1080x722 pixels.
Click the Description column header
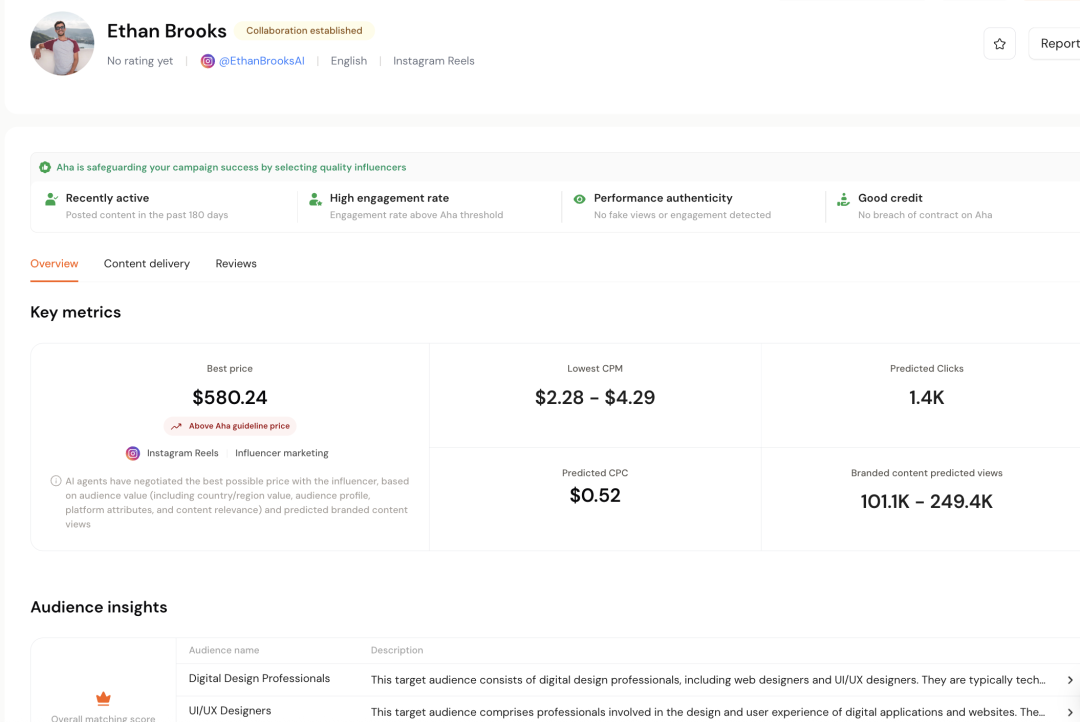pos(397,650)
